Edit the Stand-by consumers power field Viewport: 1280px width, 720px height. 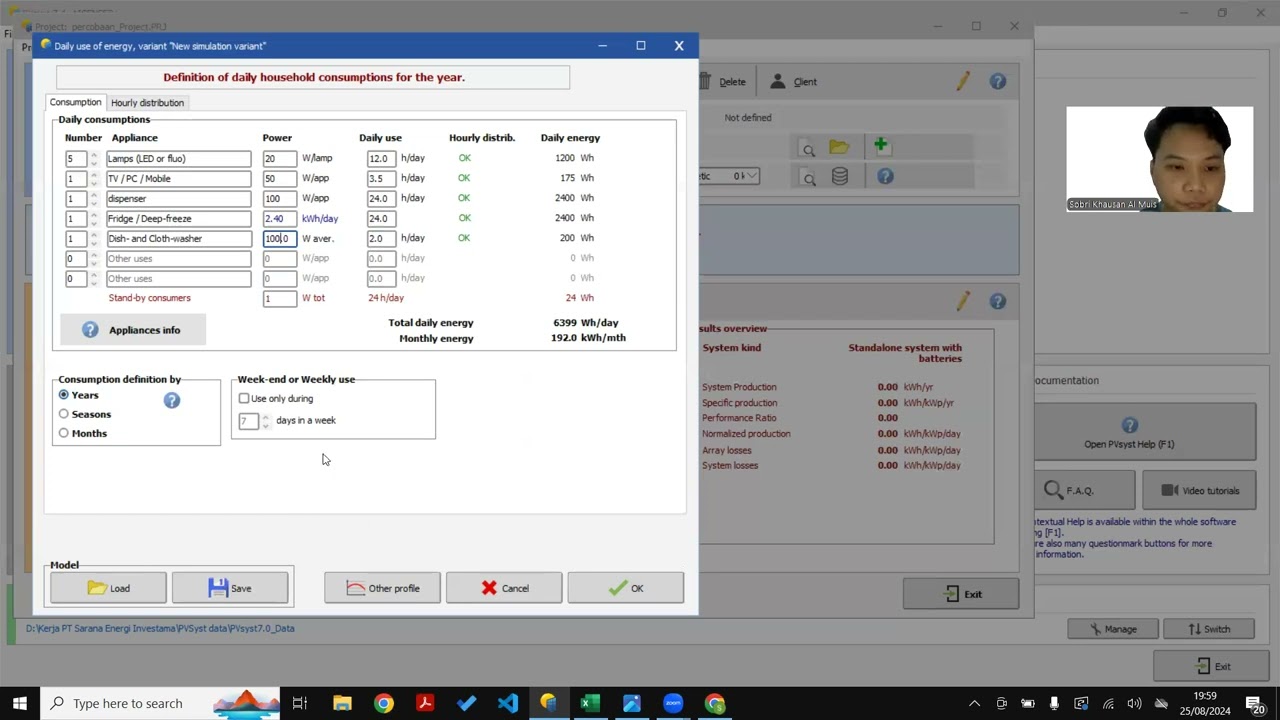tap(280, 298)
